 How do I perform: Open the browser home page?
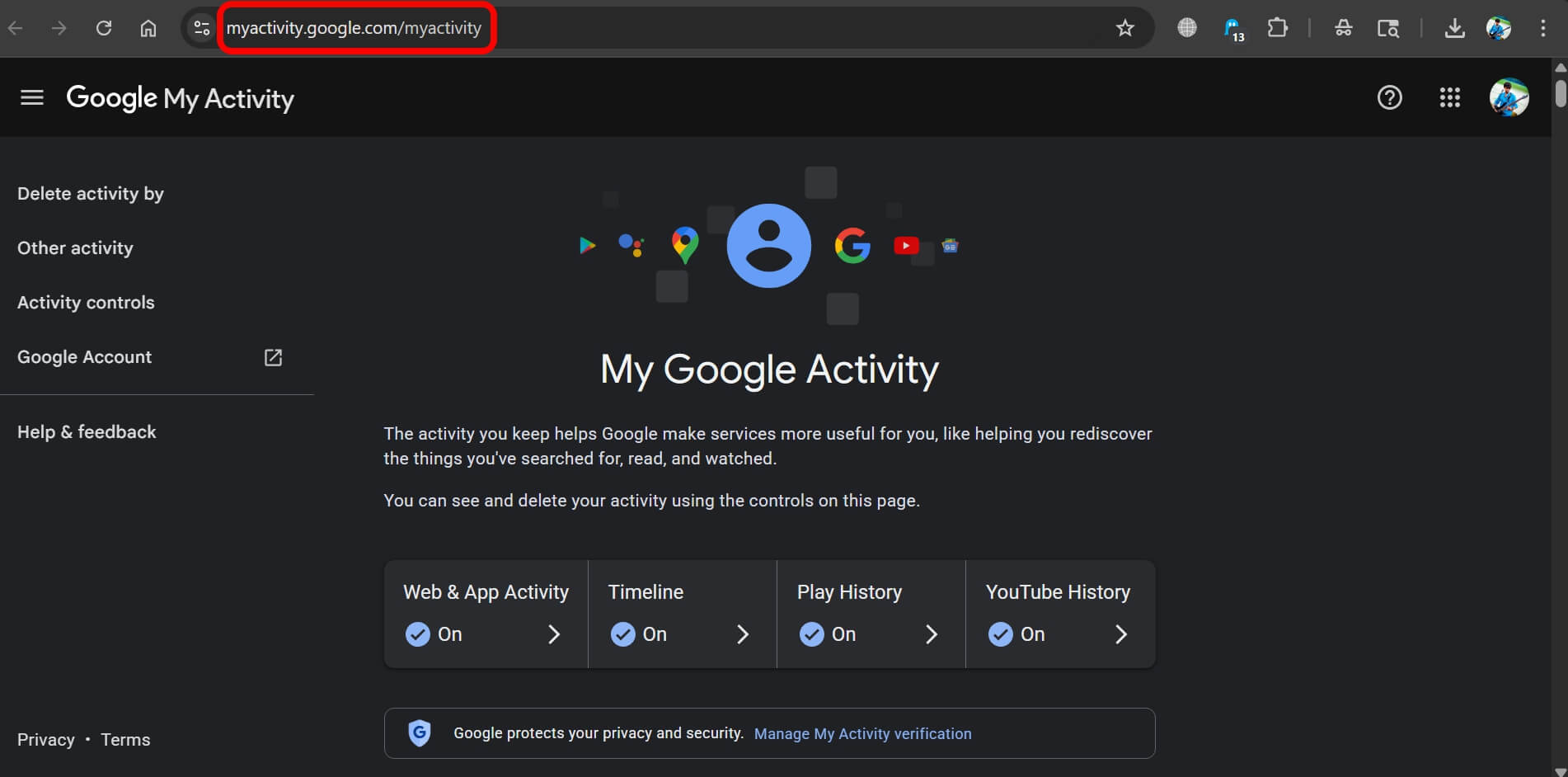[148, 28]
